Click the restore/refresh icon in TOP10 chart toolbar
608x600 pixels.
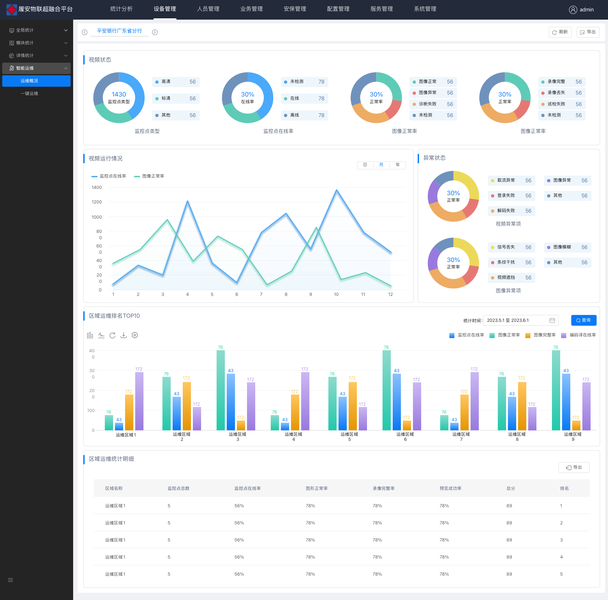click(x=112, y=335)
